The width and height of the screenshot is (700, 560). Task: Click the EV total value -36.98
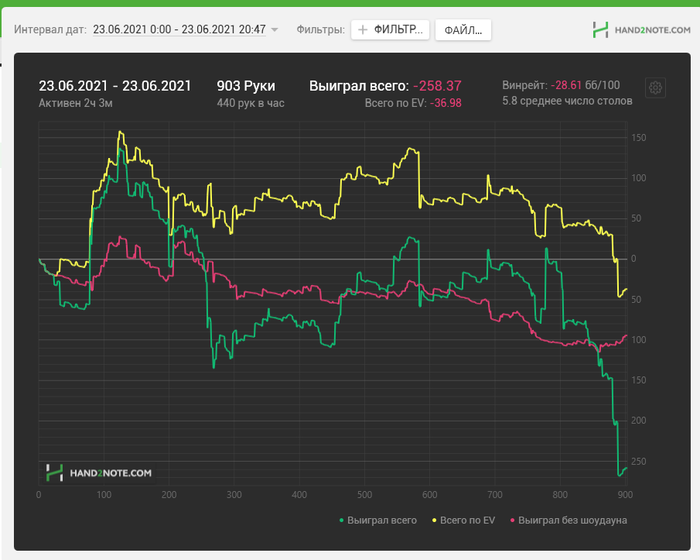[x=446, y=103]
